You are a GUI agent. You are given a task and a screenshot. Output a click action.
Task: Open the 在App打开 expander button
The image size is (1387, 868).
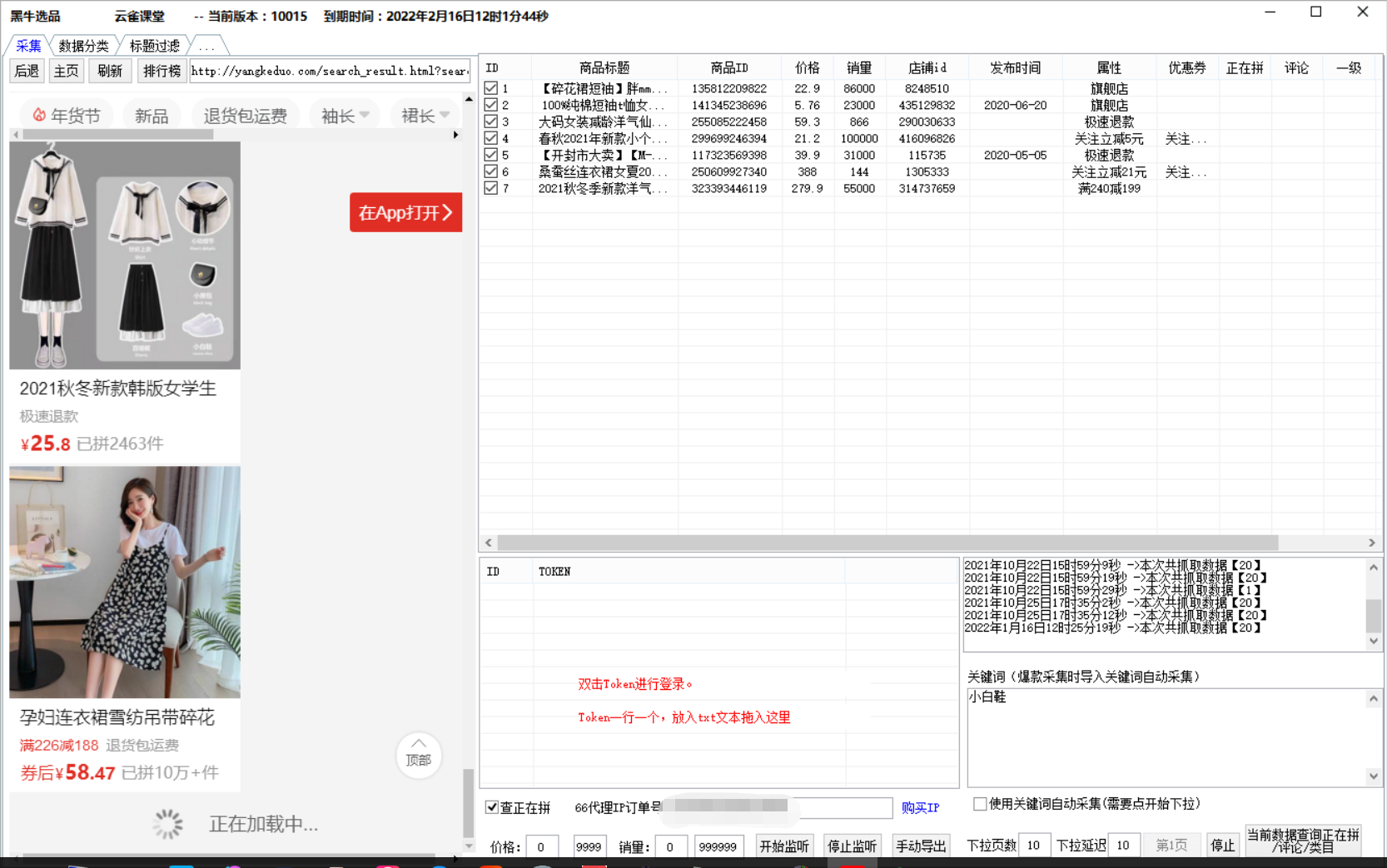(405, 213)
